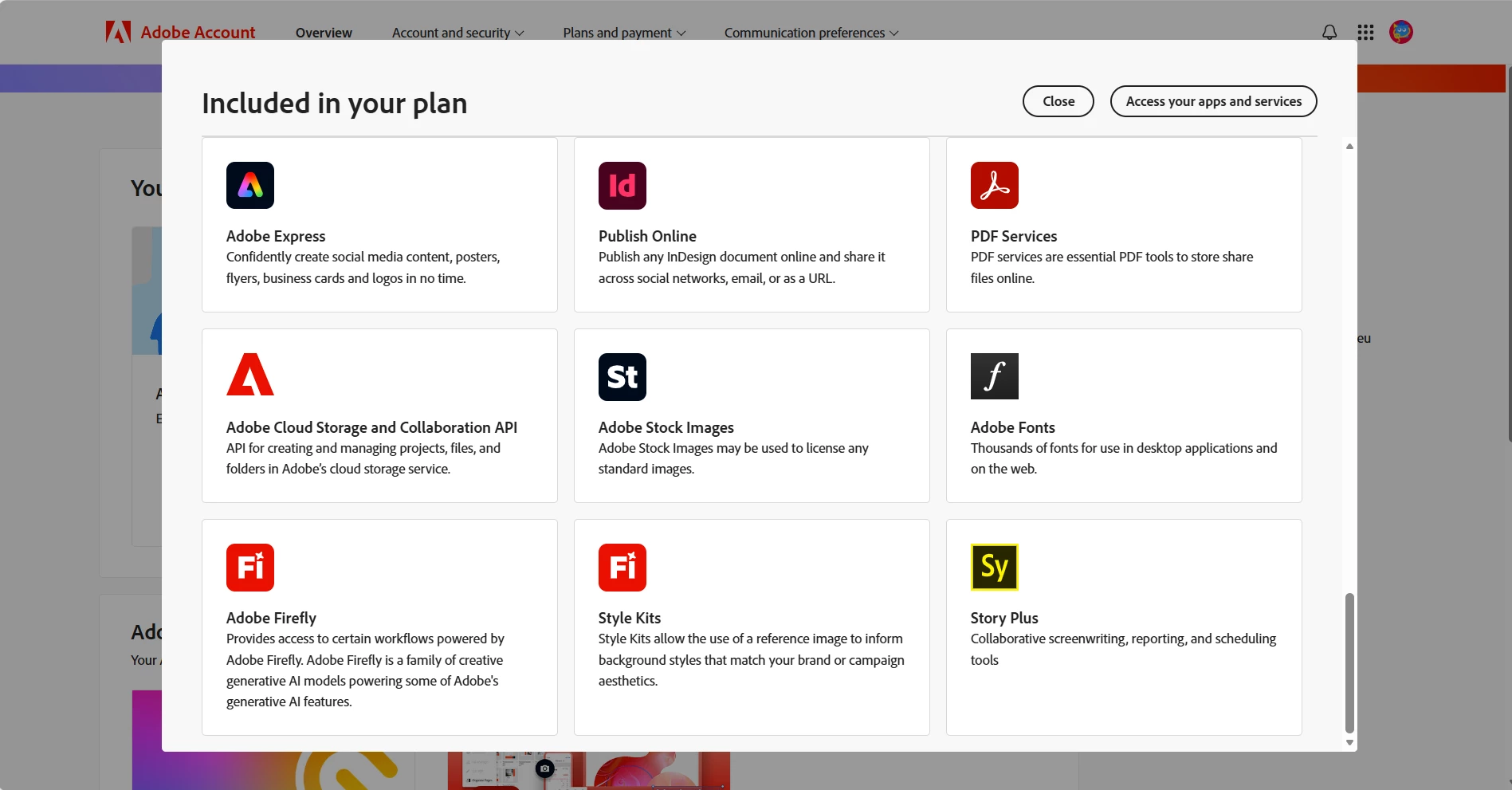Open the notifications bell
The height and width of the screenshot is (790, 1512).
[1329, 32]
